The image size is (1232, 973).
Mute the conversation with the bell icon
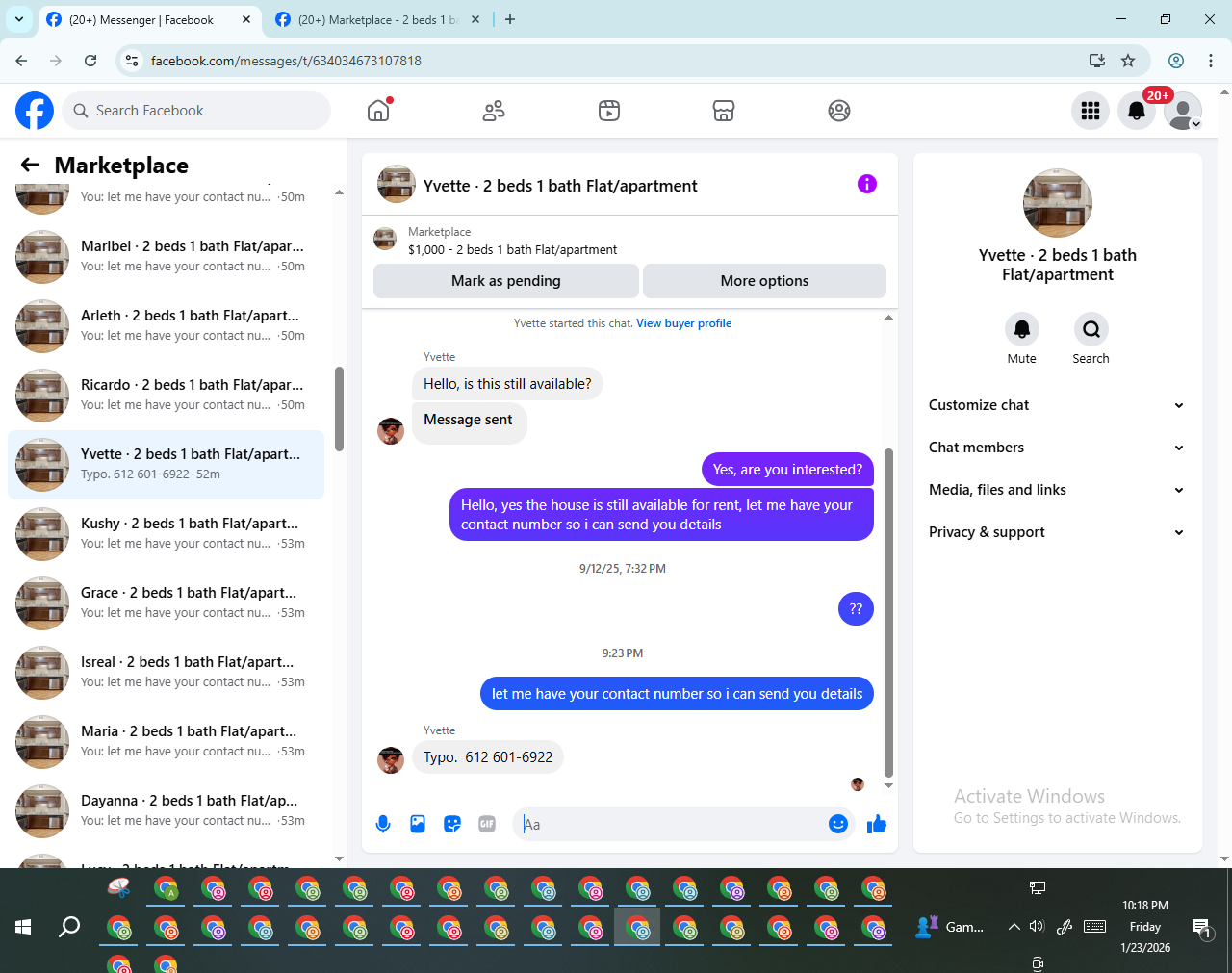[x=1022, y=329]
